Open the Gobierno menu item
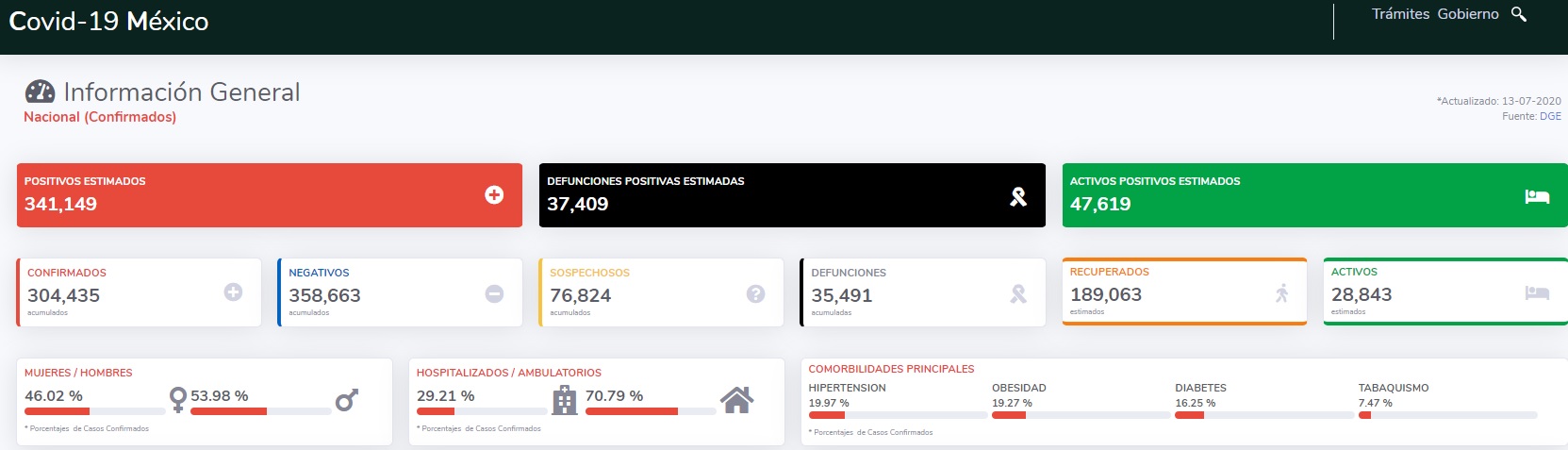This screenshot has height=450, width=1568. tap(1468, 14)
